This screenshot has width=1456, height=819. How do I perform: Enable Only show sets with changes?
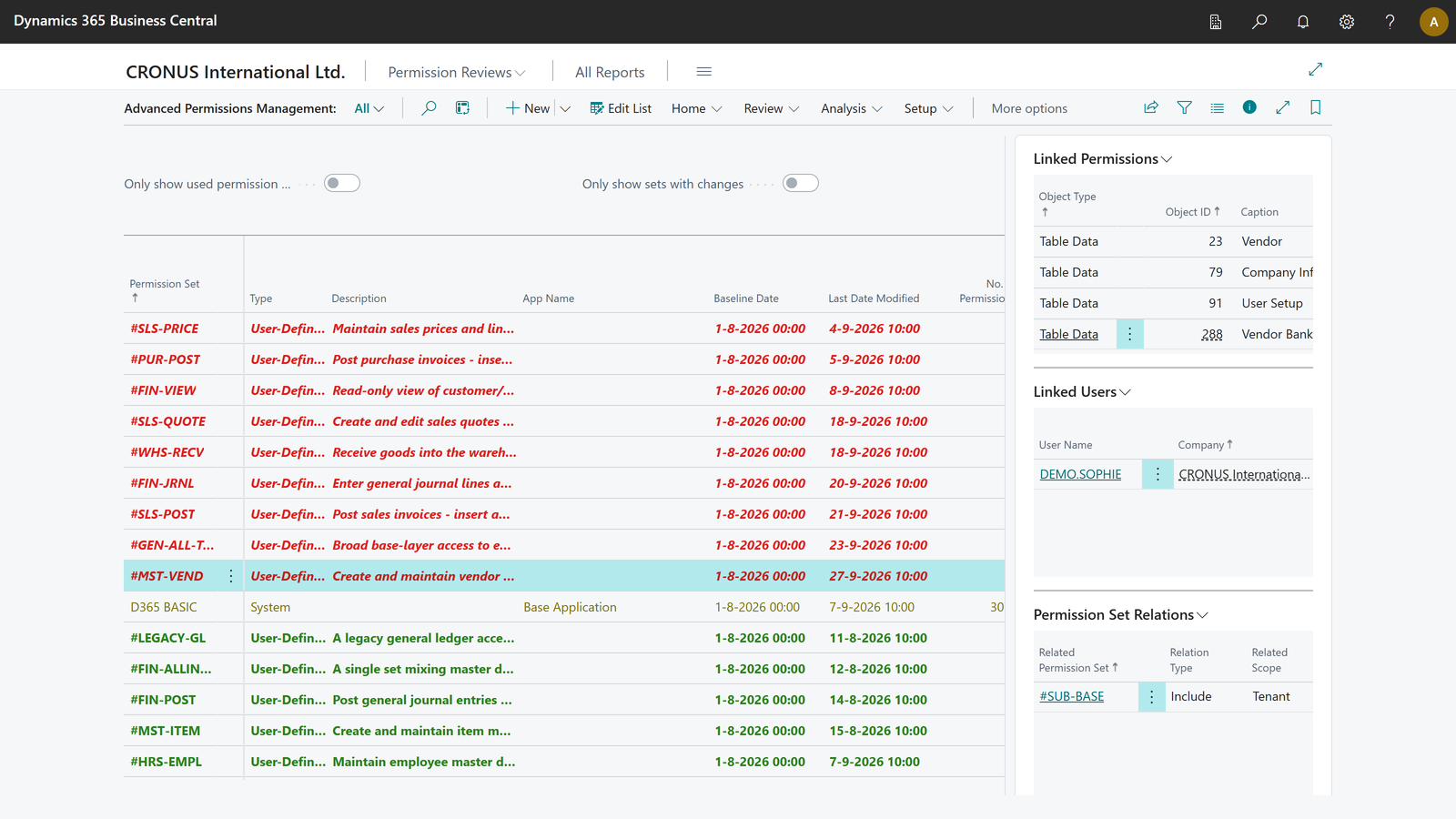click(801, 184)
